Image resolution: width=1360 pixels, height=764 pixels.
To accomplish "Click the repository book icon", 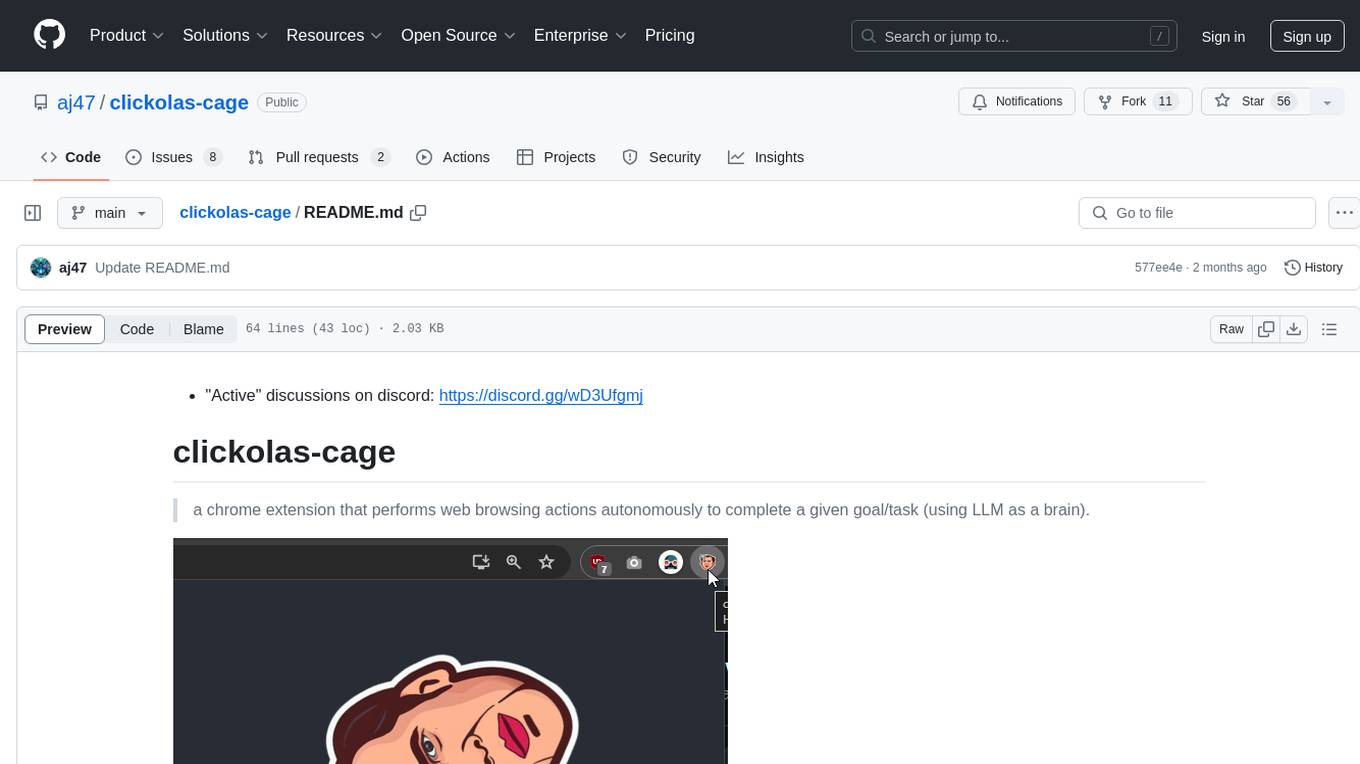I will coord(41,102).
